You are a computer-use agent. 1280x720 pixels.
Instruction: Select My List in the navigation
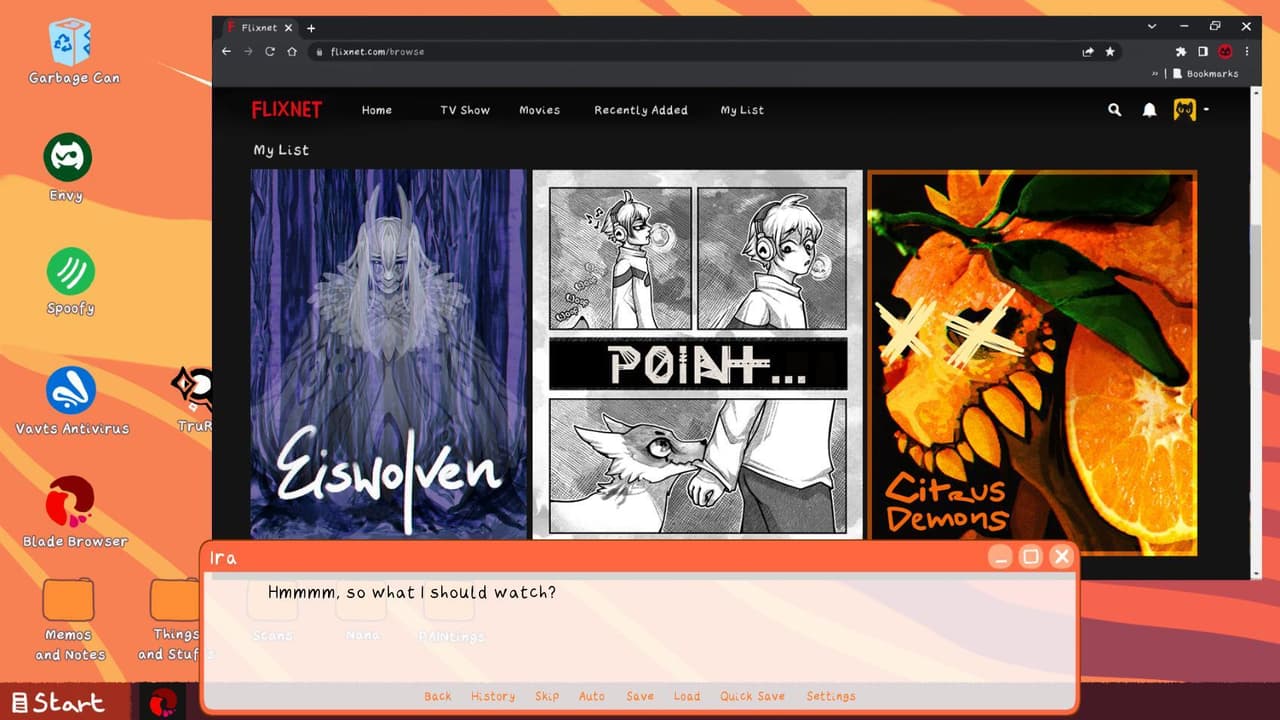pyautogui.click(x=742, y=110)
